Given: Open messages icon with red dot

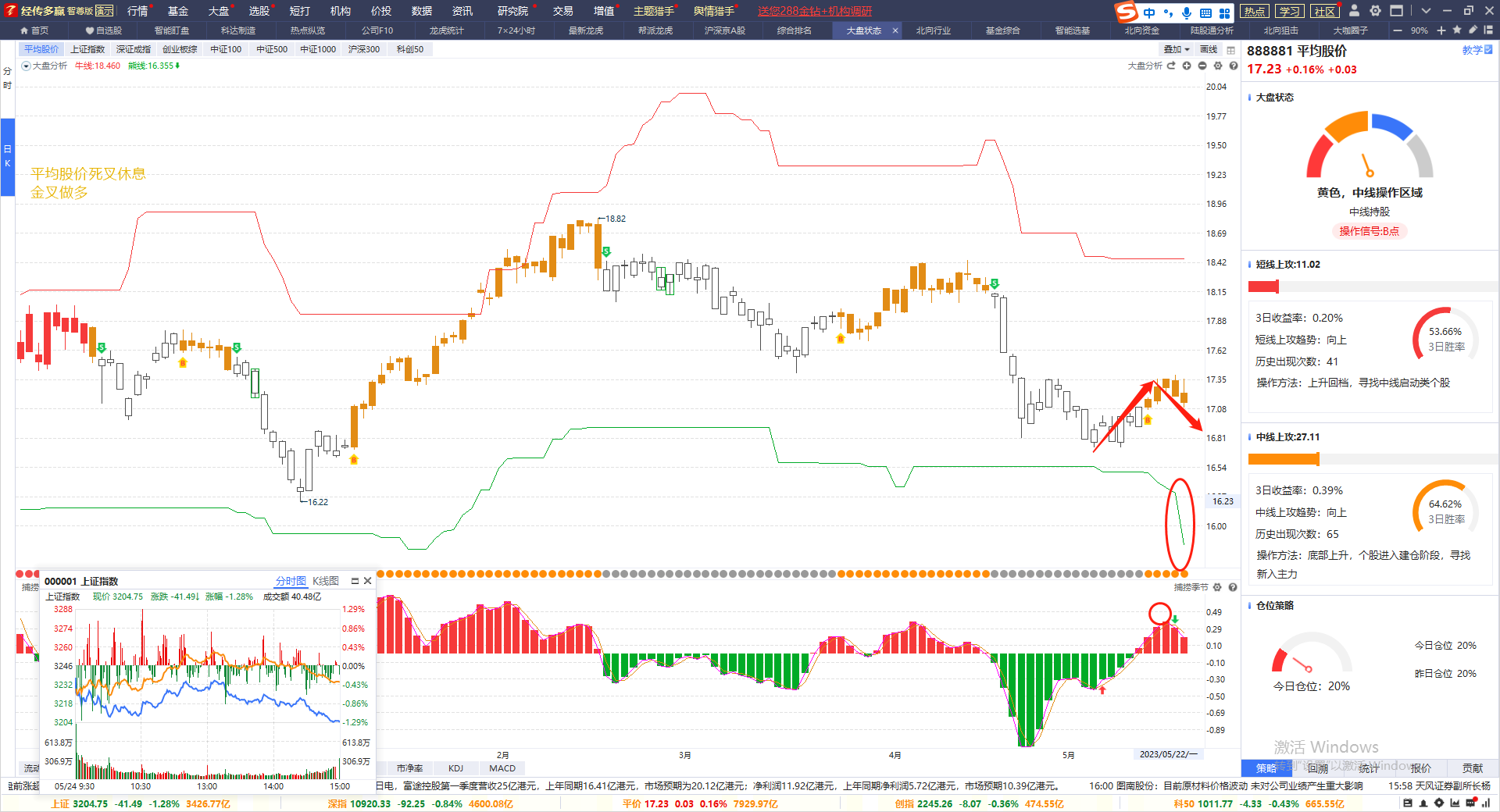Looking at the screenshot, I should point(1471,803).
